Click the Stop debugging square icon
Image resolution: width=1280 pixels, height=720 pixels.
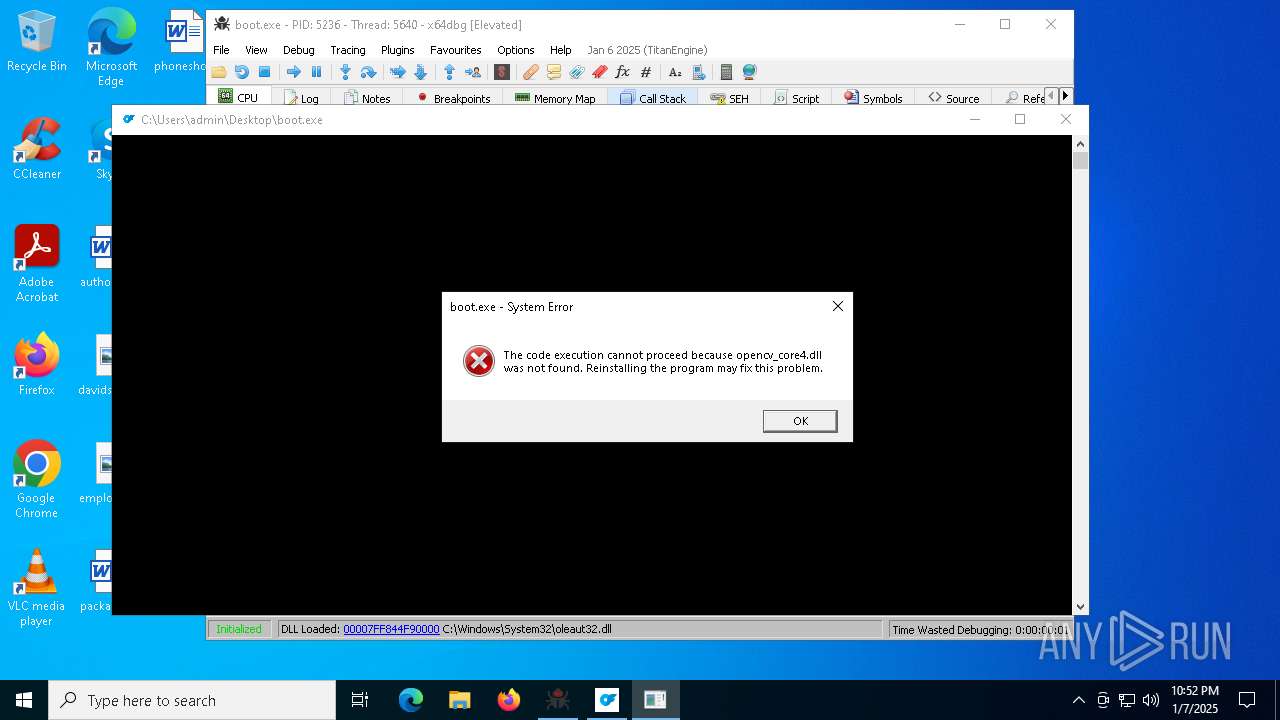(x=264, y=72)
